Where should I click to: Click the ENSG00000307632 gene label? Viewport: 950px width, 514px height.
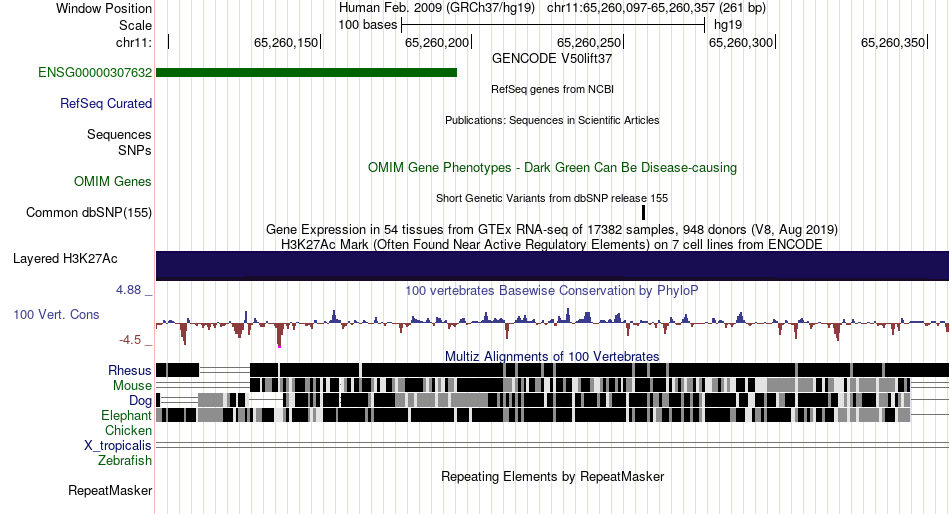click(95, 73)
